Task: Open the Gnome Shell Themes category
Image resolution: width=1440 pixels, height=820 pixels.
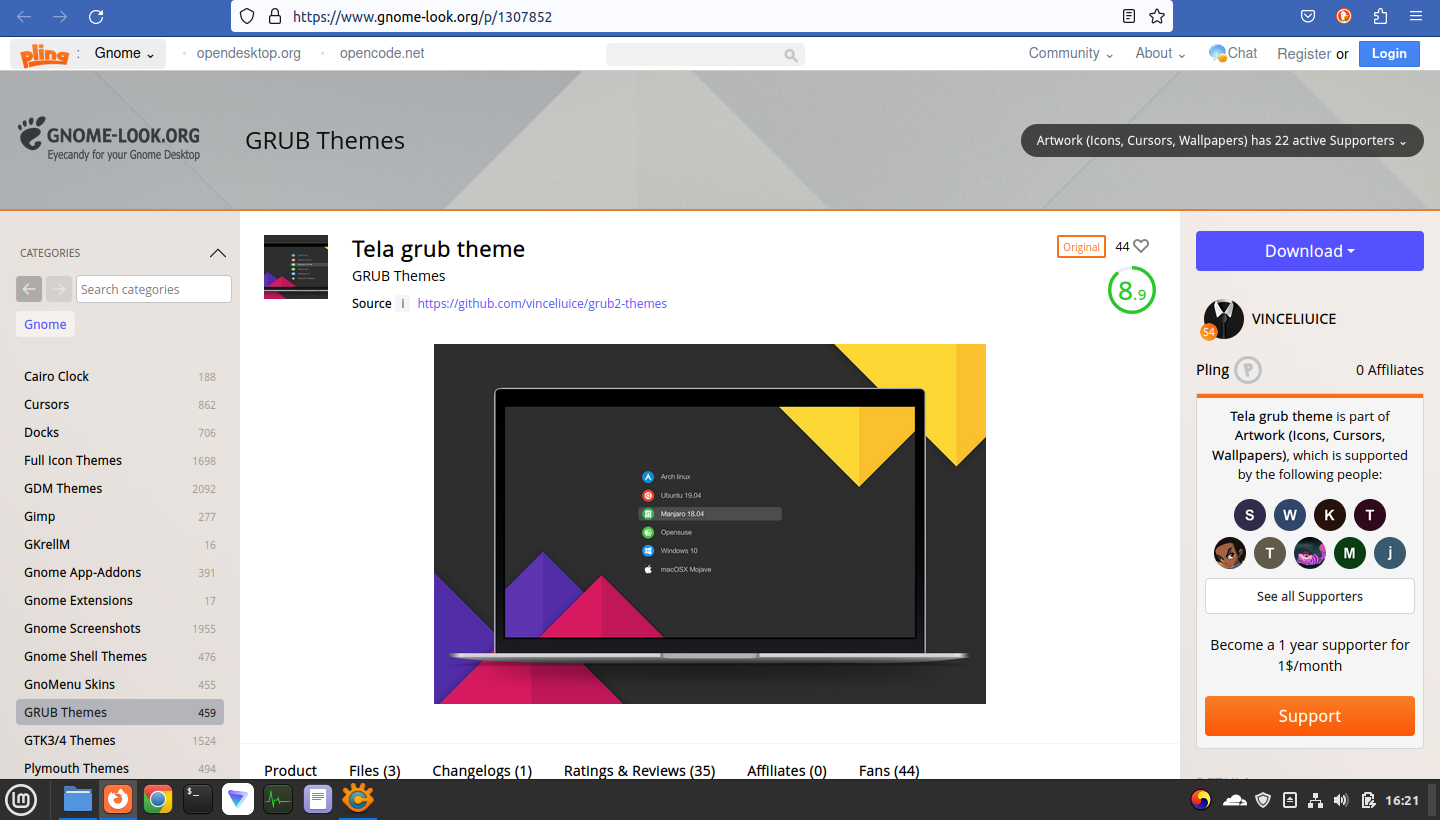Action: 120,656
